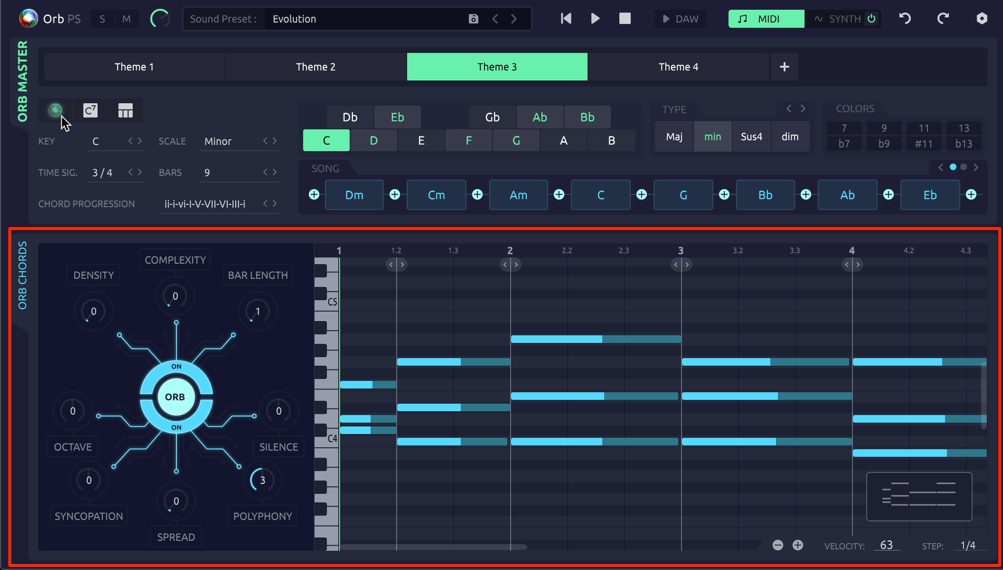Open the Theme 4 tab
Viewport: 1003px width, 570px height.
[x=679, y=67]
